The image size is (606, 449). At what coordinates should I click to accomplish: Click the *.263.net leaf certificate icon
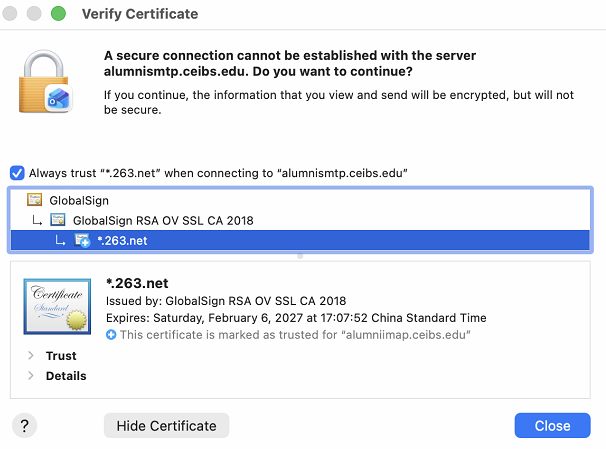click(x=83, y=240)
